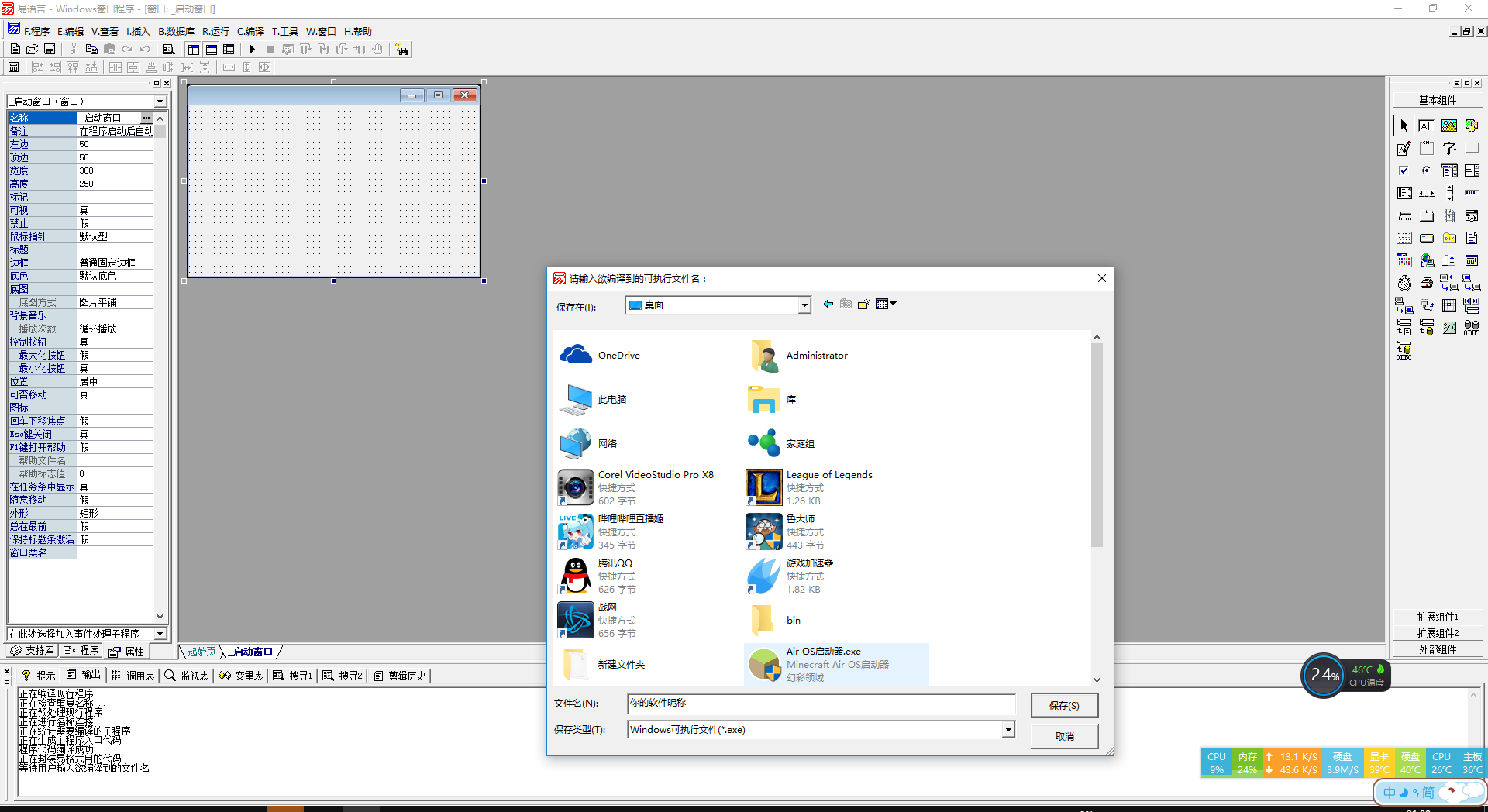Click the create new folder icon in save dialog
1488x812 pixels.
coord(863,304)
